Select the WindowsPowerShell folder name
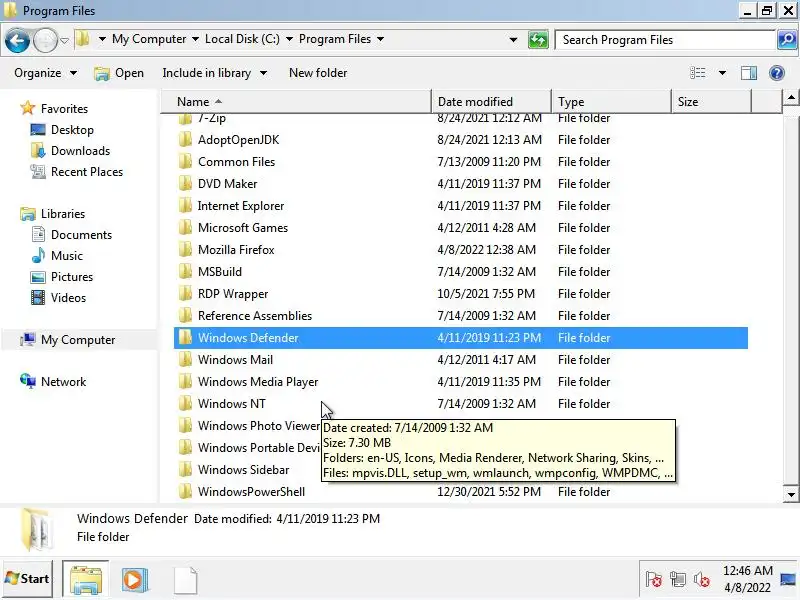This screenshot has height=600, width=800. pos(251,492)
